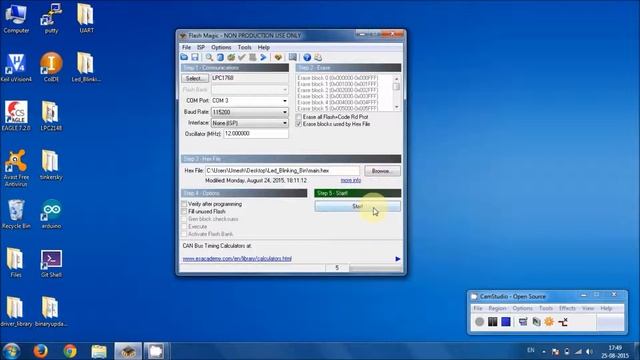Image resolution: width=640 pixels, height=360 pixels.
Task: Click the Open file icon in Flash Magic toolbar
Action: (x=184, y=58)
